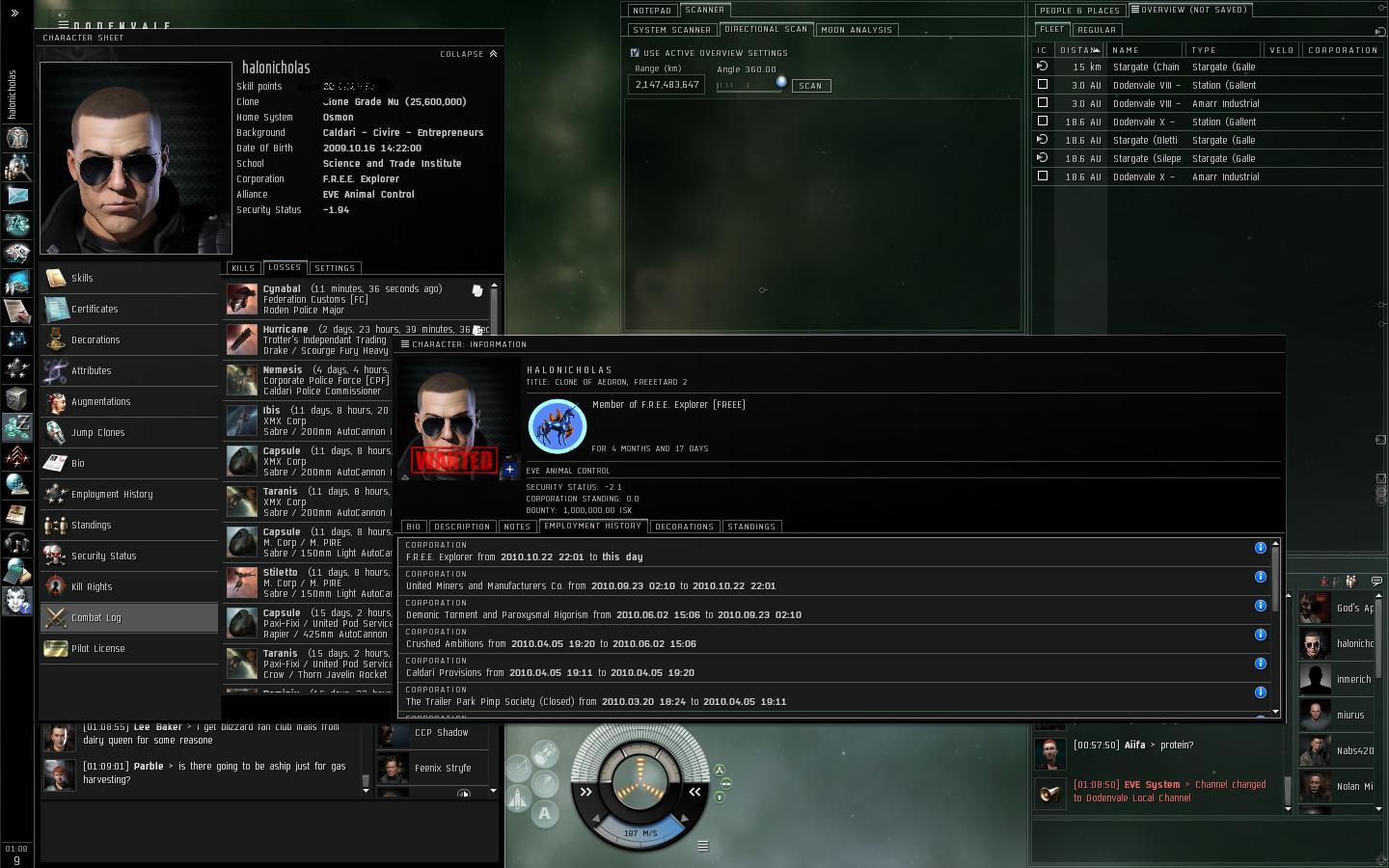Show info for the Crushed Ambitions employment row
Screen dimensions: 1389x868
point(1260,635)
